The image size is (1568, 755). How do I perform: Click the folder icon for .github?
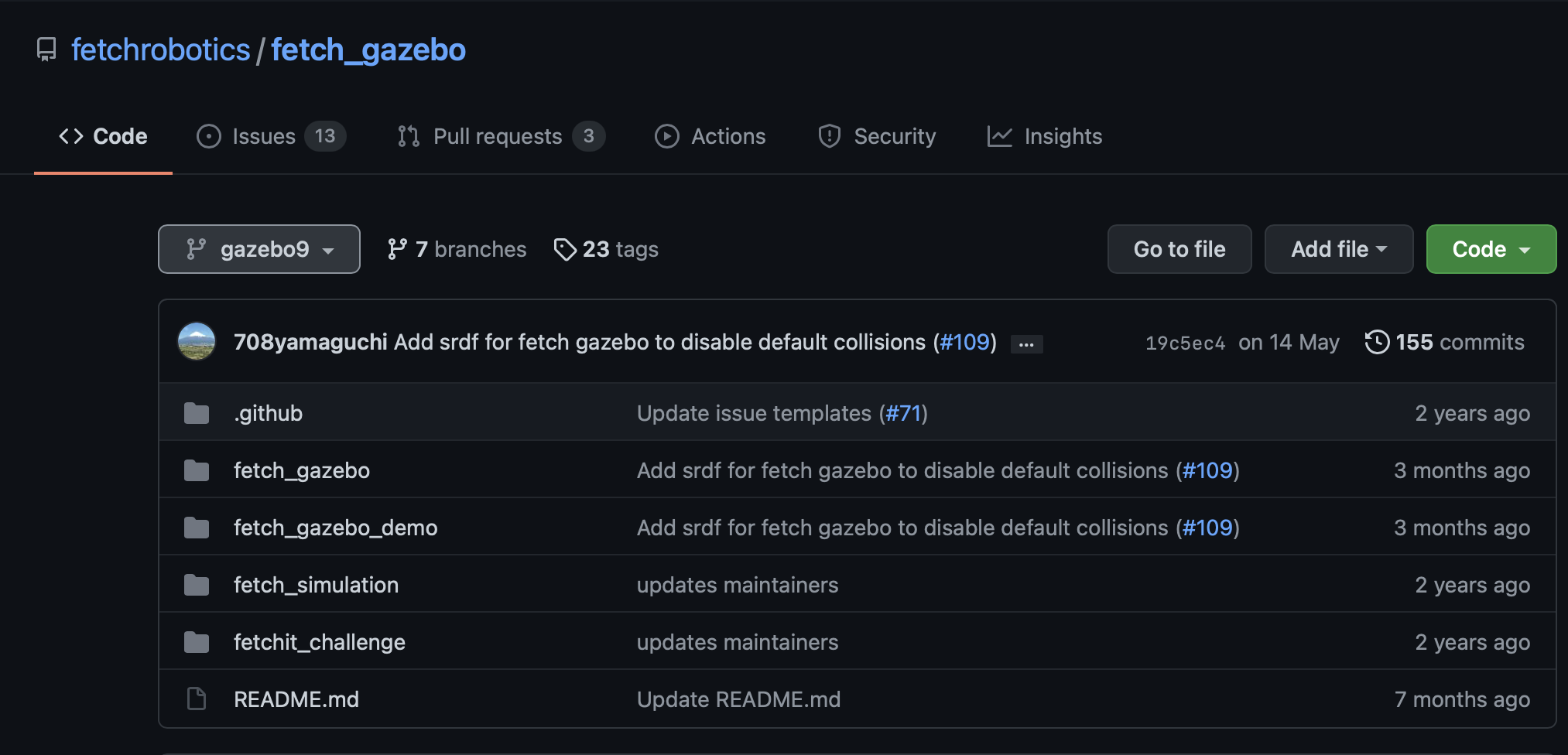click(x=197, y=413)
